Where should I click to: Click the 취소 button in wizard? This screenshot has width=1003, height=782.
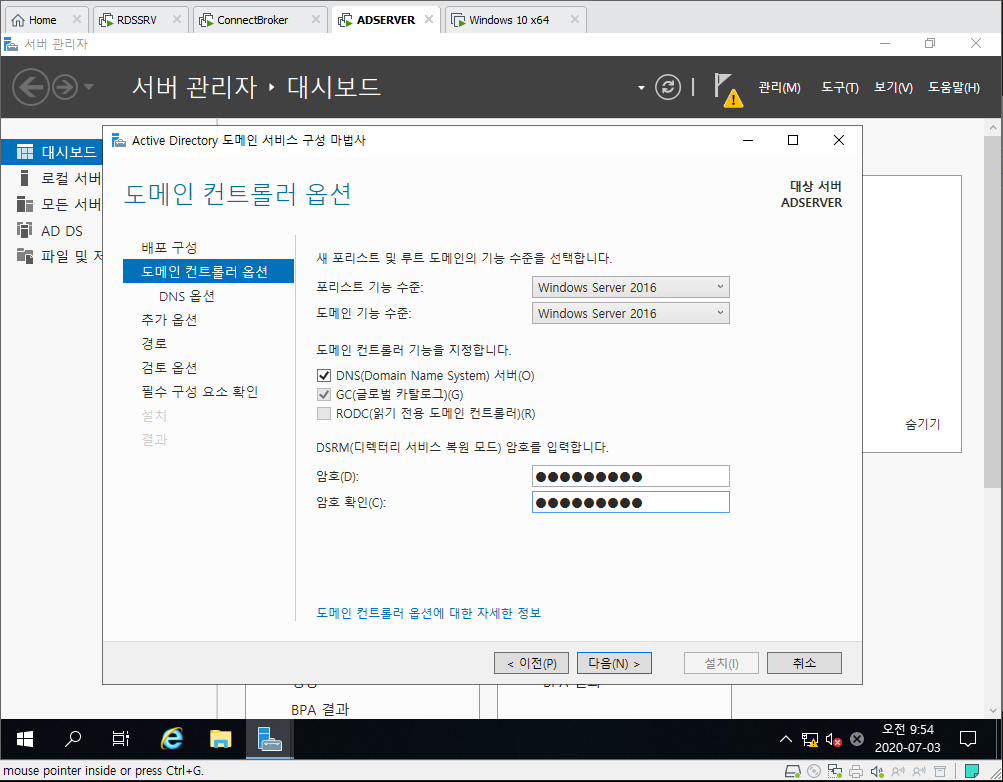804,663
